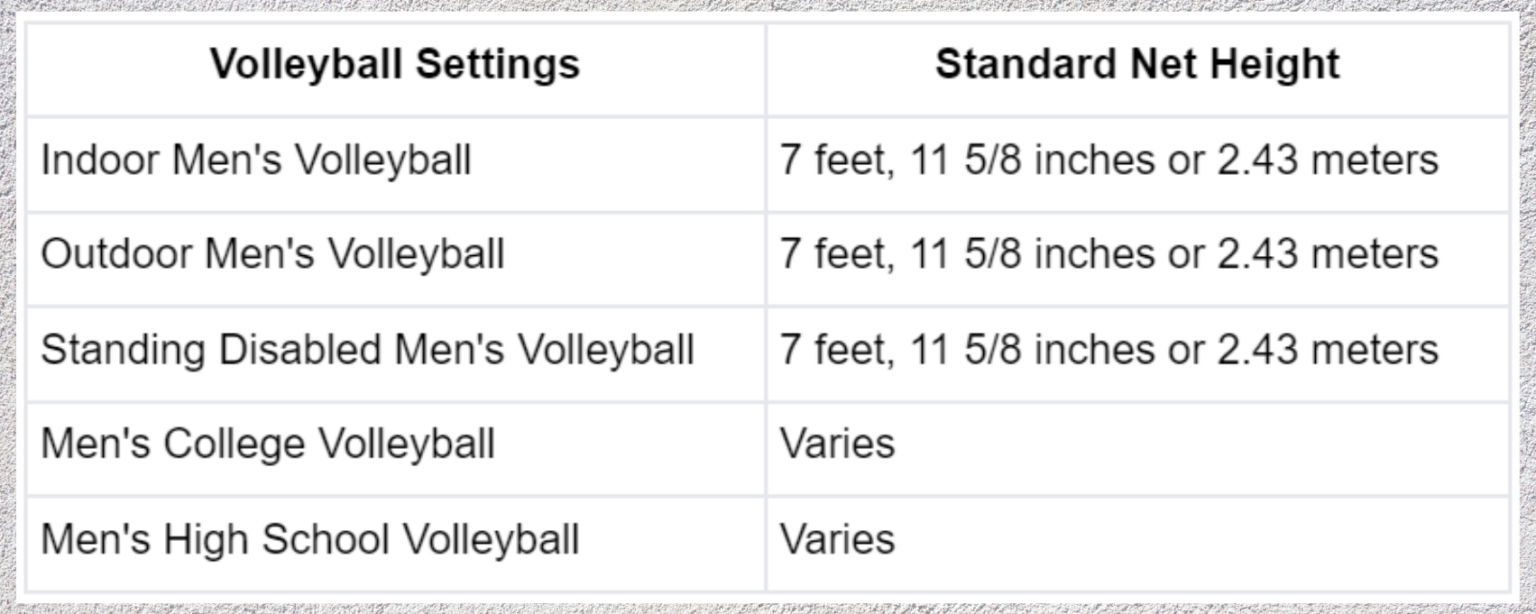
Task: Click "Varies" in the Men's College row
Action: click(x=837, y=444)
